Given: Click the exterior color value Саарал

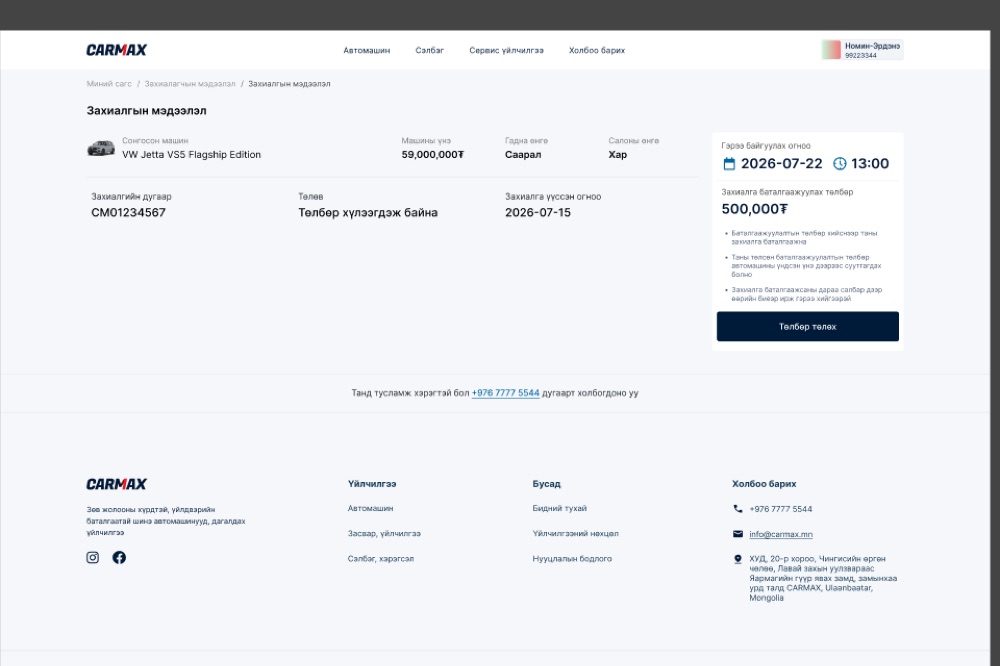Looking at the screenshot, I should (x=523, y=154).
